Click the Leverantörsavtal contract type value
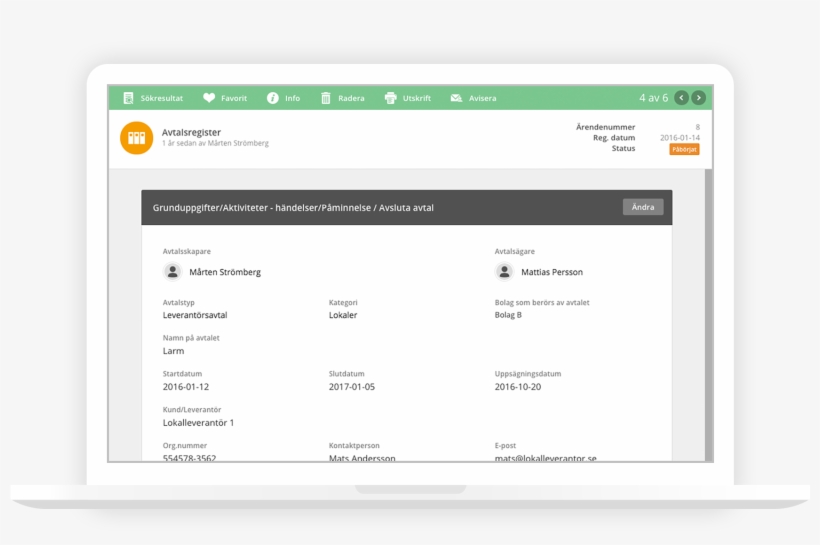The image size is (820, 545). (x=195, y=315)
